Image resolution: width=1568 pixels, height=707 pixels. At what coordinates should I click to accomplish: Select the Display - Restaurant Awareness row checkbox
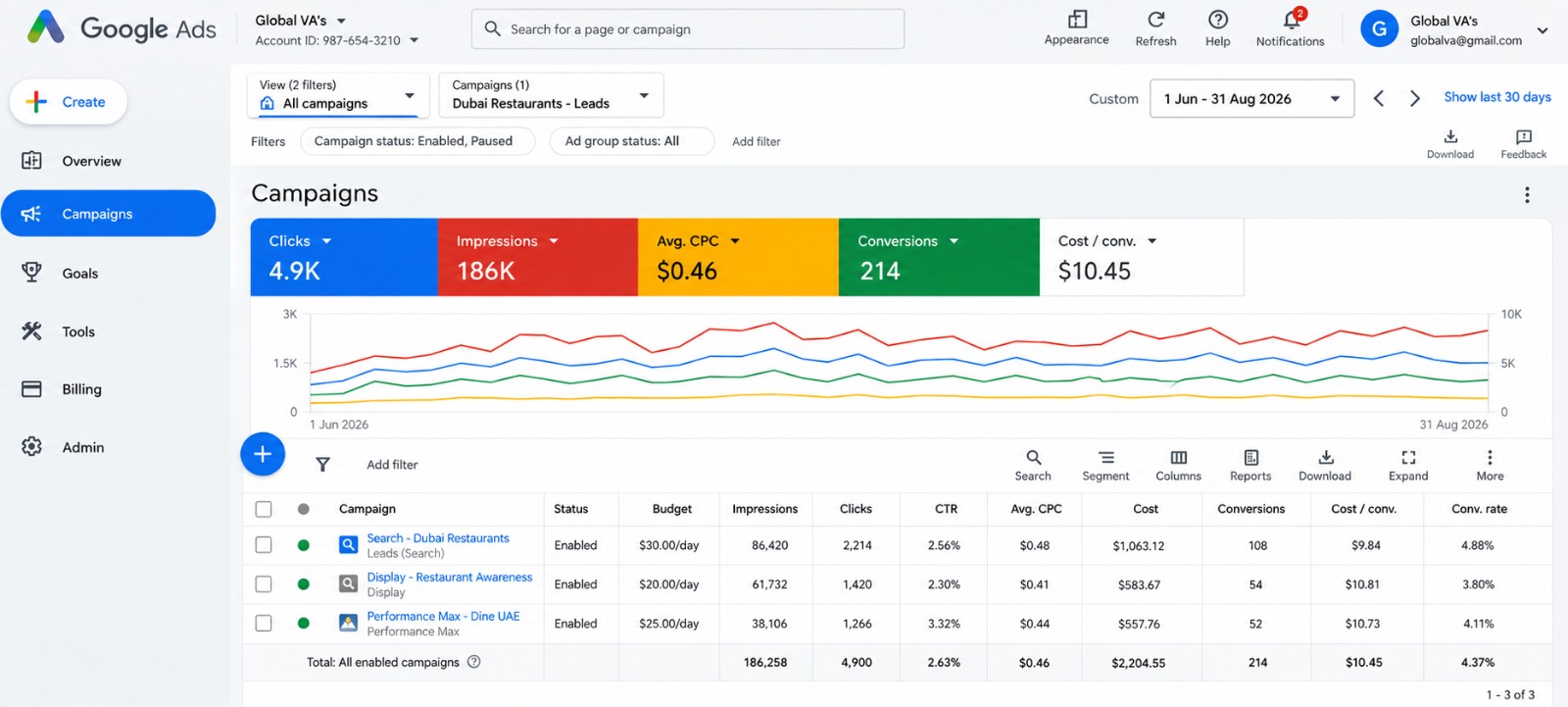pos(264,583)
